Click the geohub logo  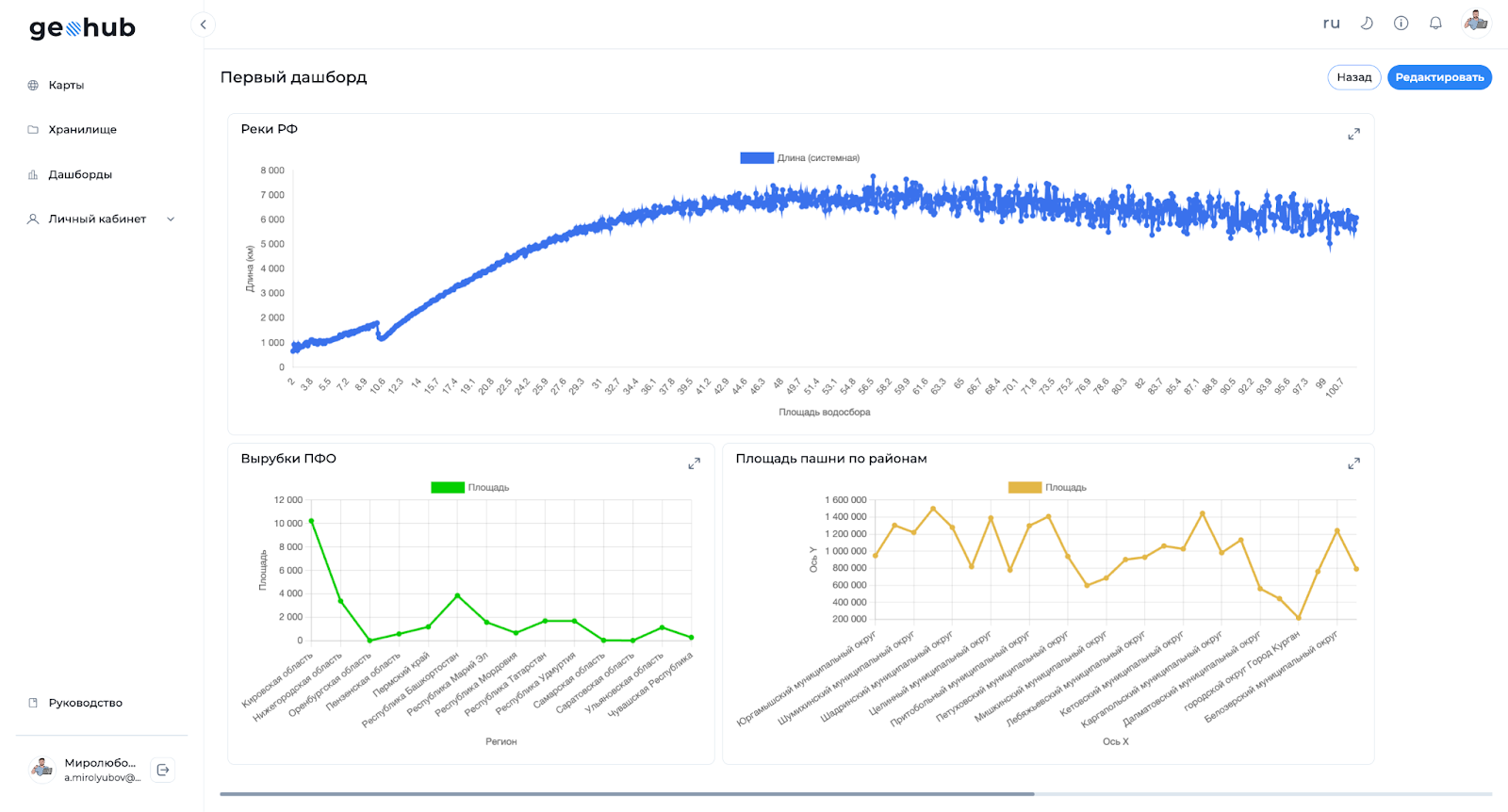[82, 28]
